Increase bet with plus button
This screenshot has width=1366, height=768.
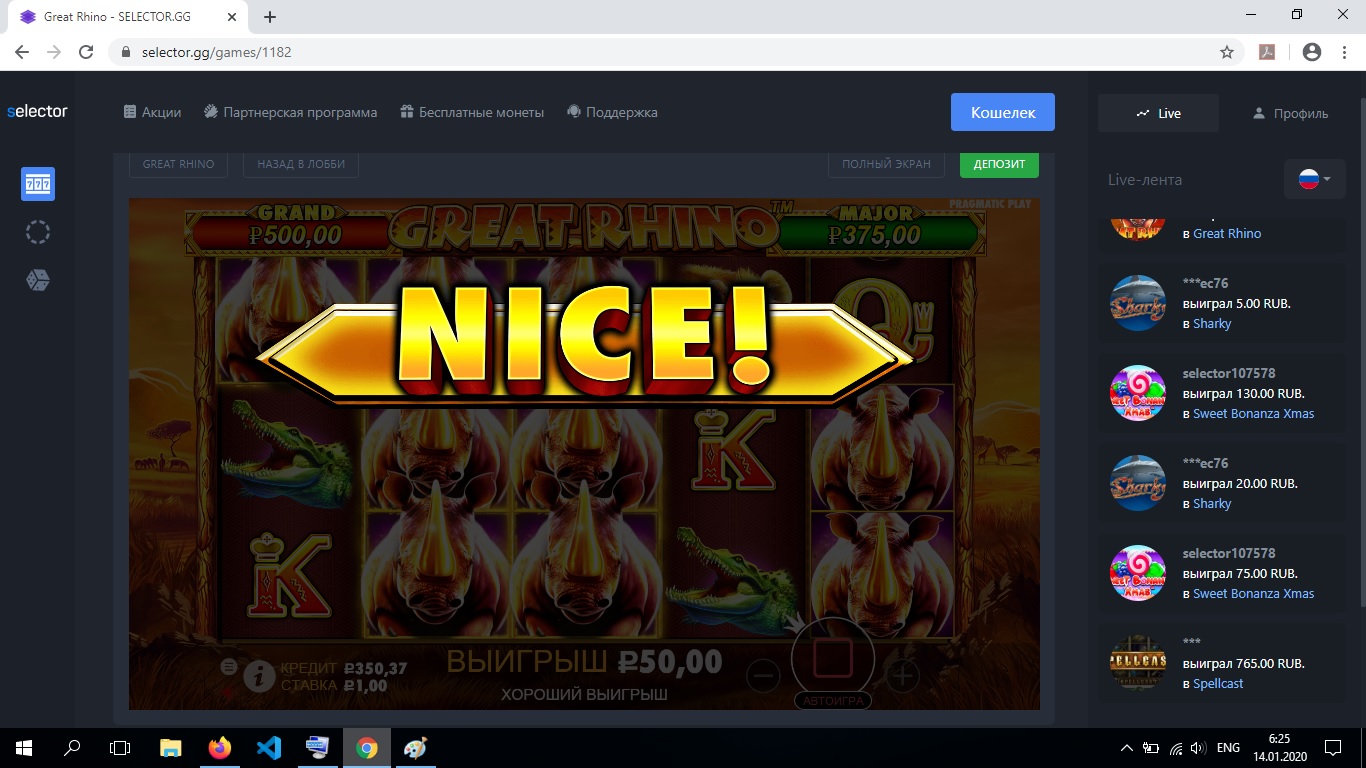pyautogui.click(x=902, y=677)
